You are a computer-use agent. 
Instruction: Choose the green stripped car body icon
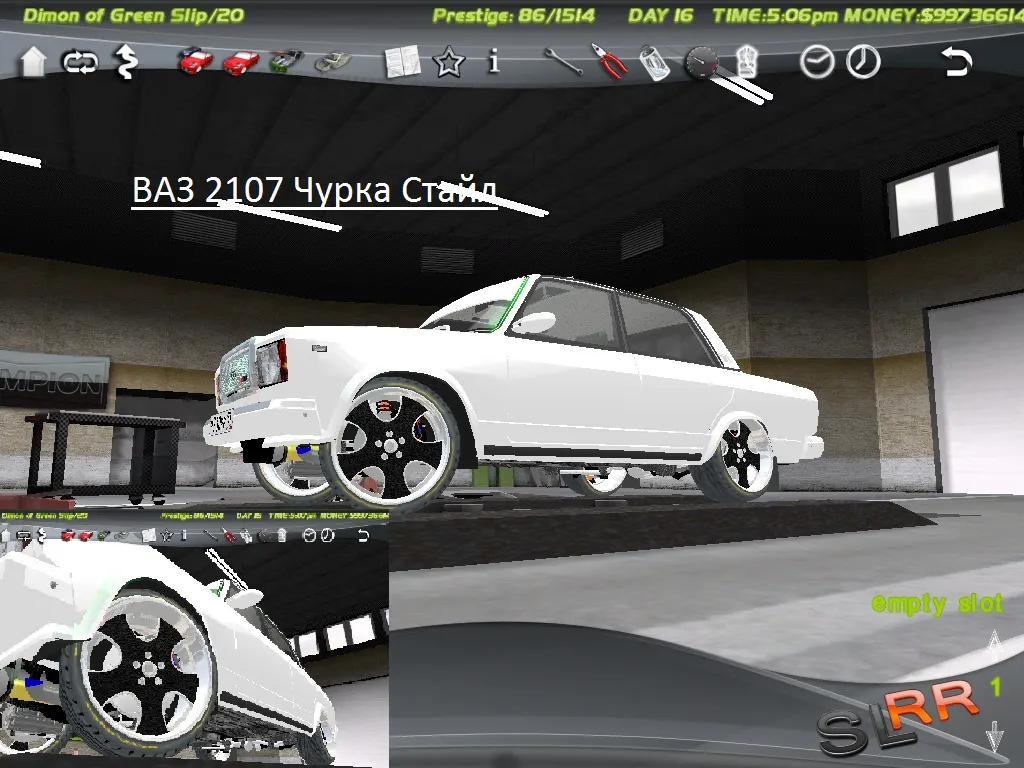coord(287,61)
